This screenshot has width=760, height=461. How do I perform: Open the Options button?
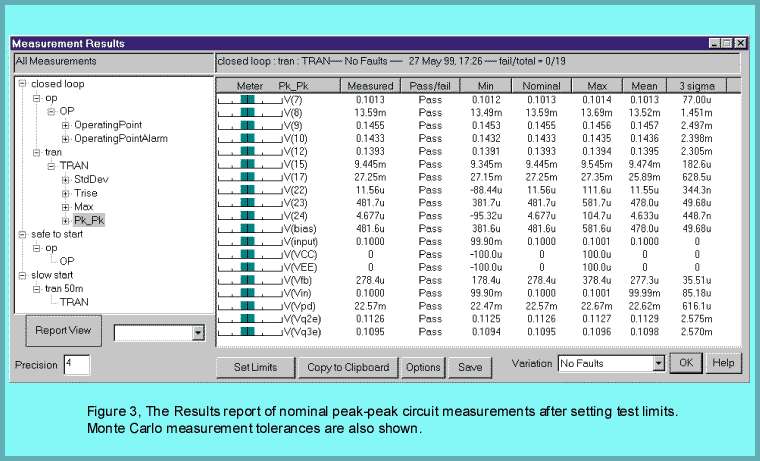click(x=423, y=367)
